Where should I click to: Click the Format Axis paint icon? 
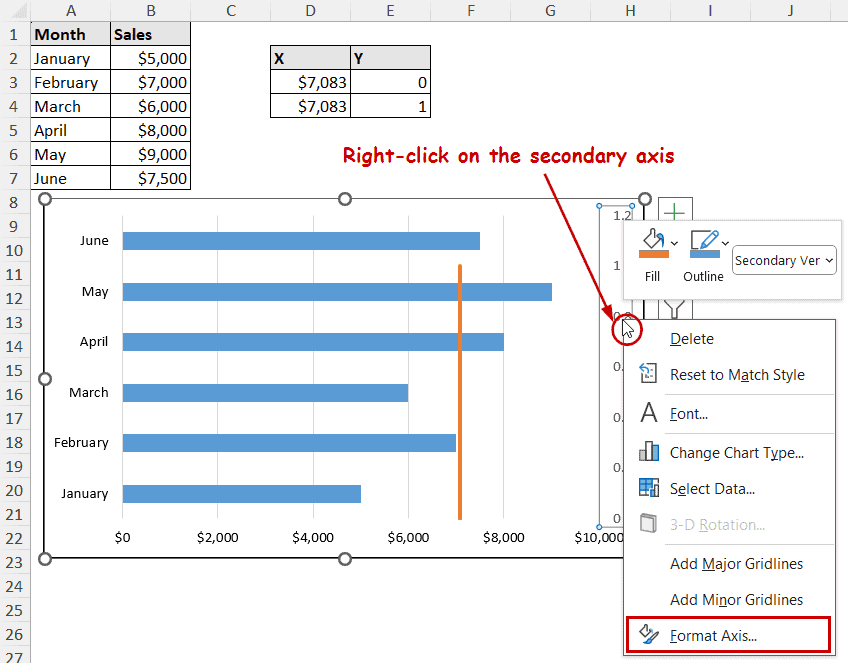click(648, 634)
